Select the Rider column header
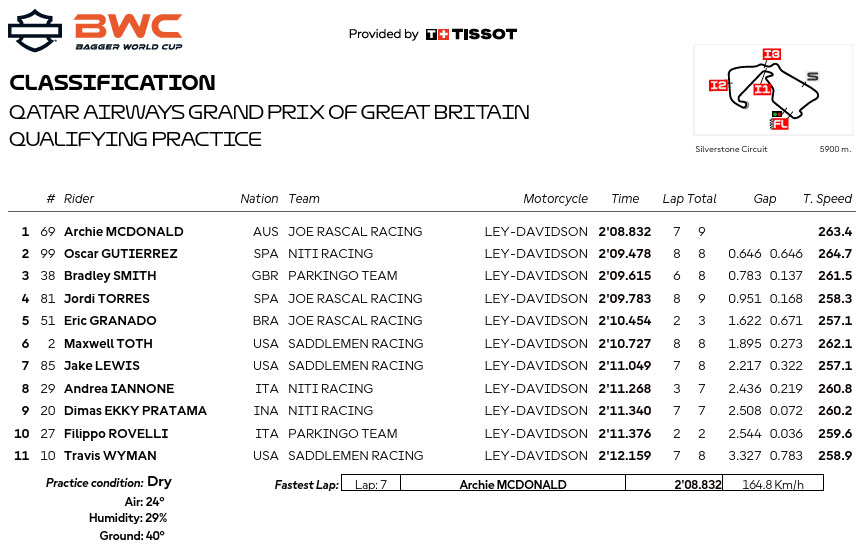Viewport: 863px width, 551px height. pyautogui.click(x=79, y=199)
